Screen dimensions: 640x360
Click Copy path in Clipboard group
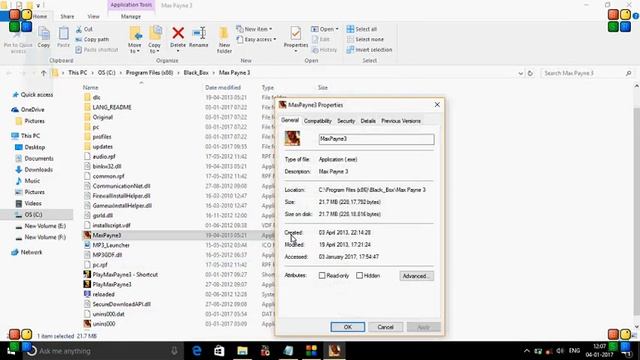92,40
